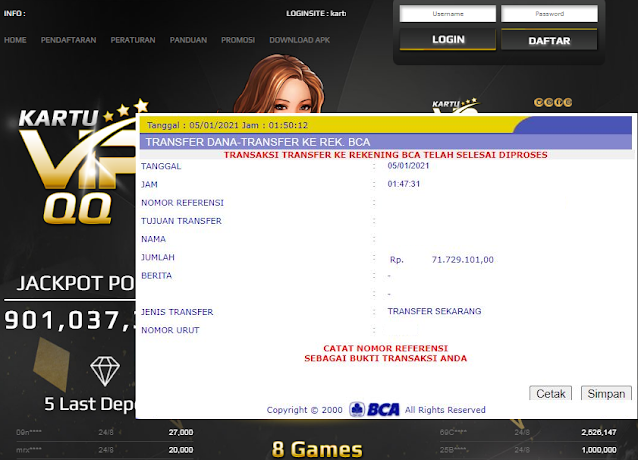Click the deposit row showing 27,000
The image size is (638, 460).
(x=105, y=432)
